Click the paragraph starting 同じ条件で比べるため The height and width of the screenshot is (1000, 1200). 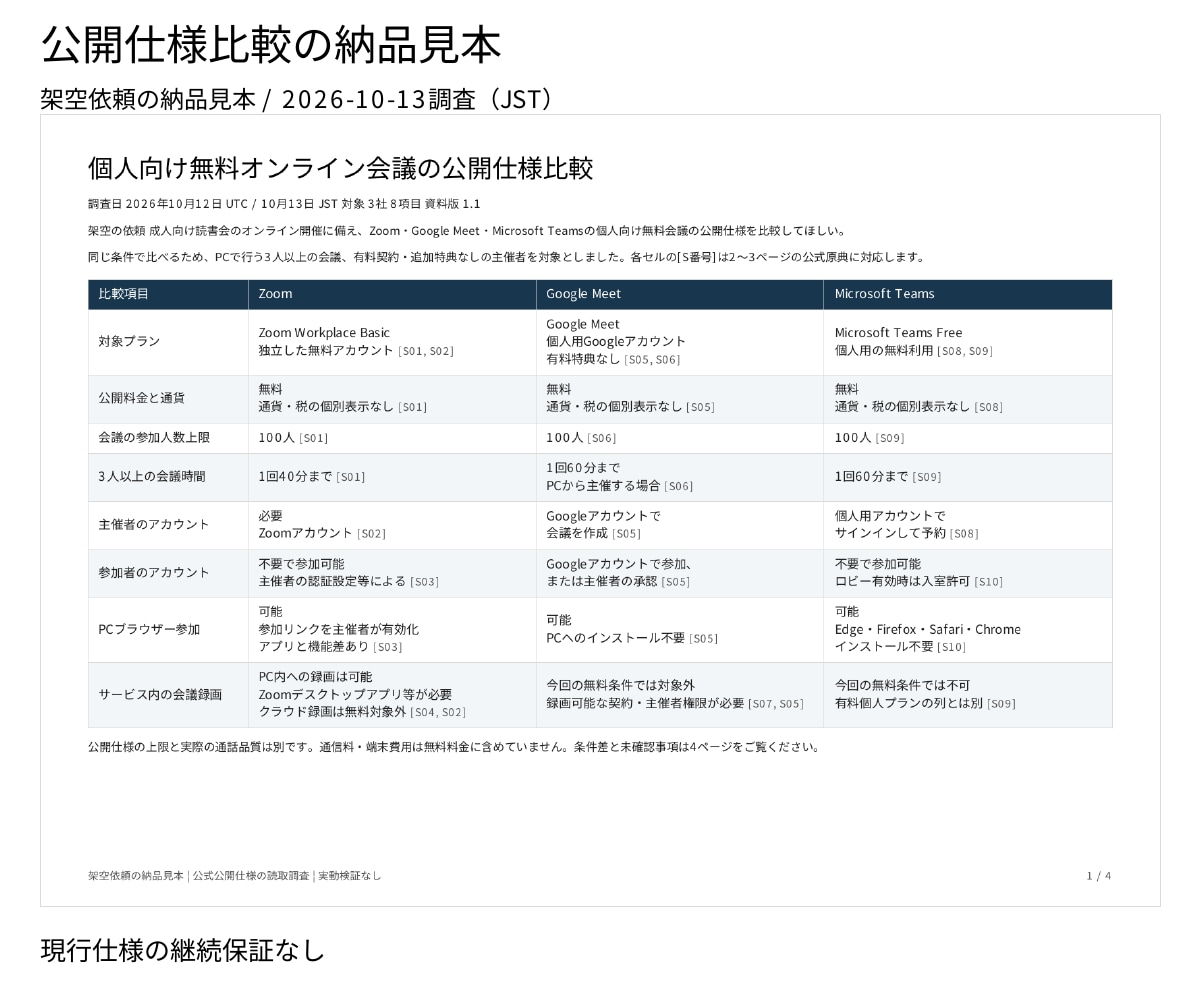pyautogui.click(x=507, y=257)
